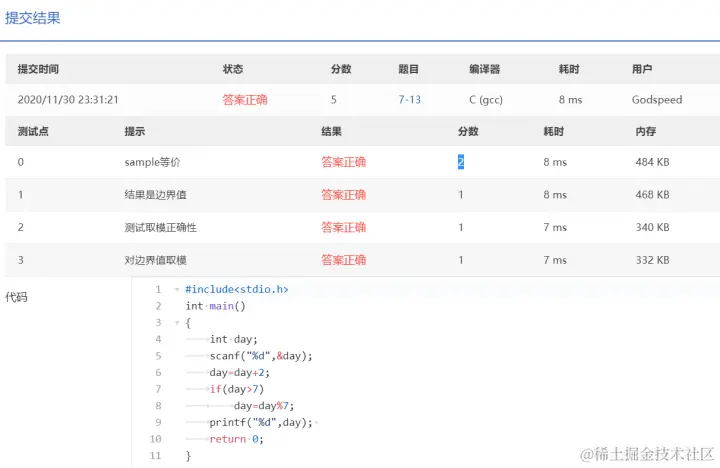This screenshot has width=720, height=468.
Task: Select the 7 ms time for test point 2
Action: 555,227
